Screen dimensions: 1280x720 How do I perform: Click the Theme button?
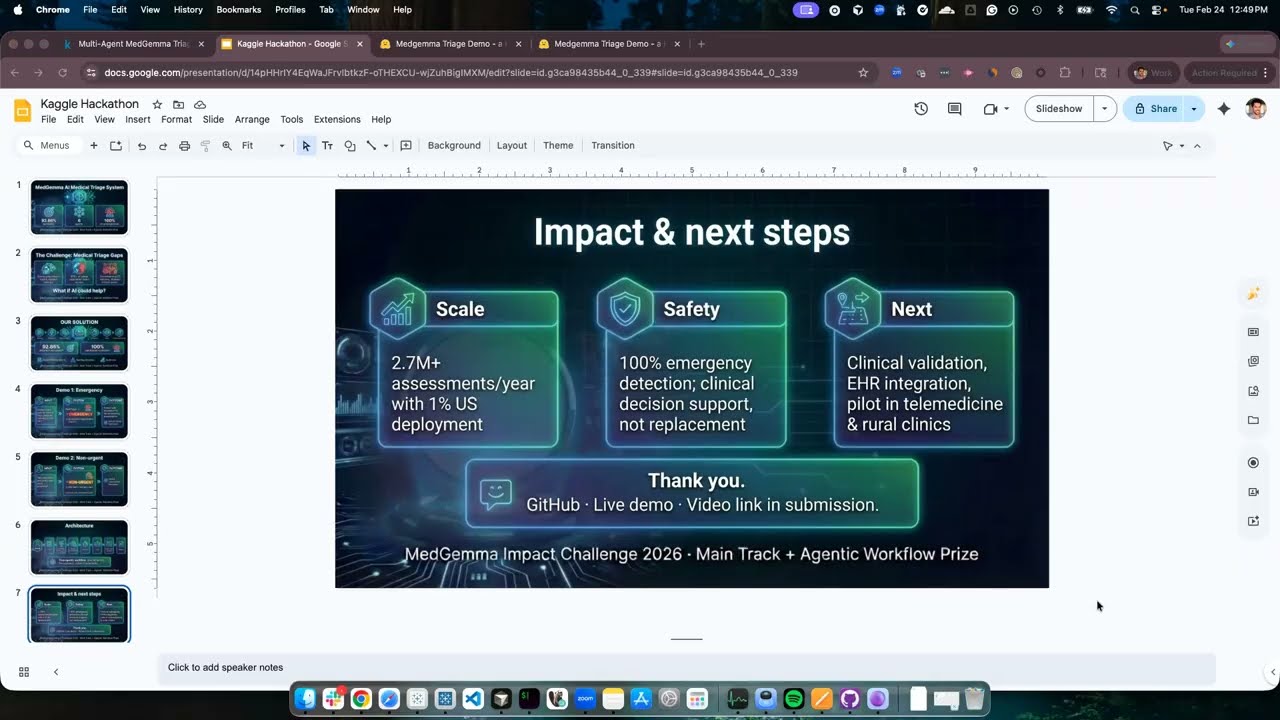click(x=558, y=145)
